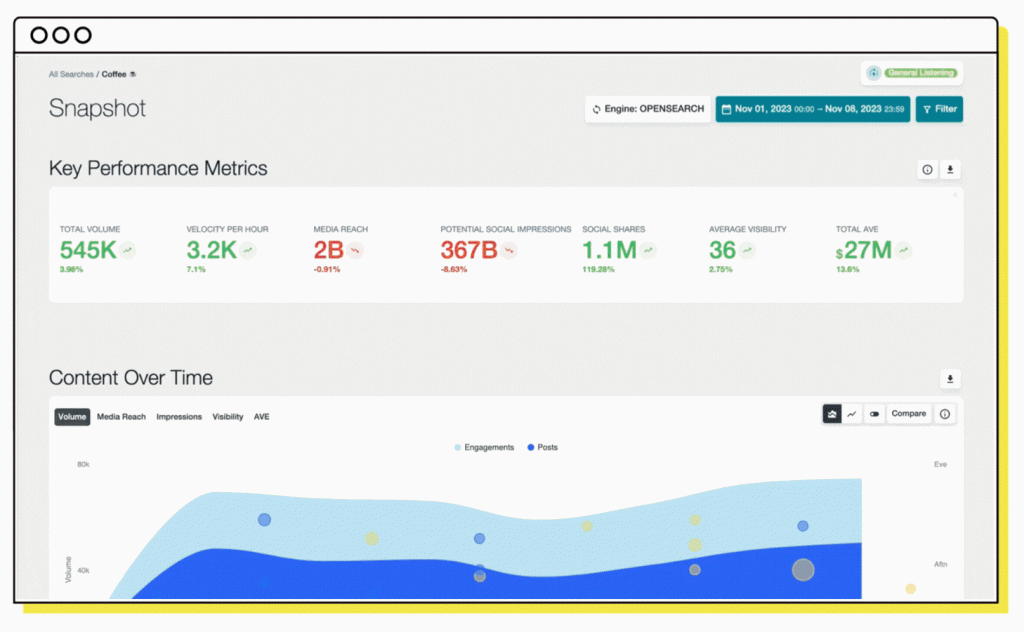Open Content Over Time info icon
The width and height of the screenshot is (1024, 632).
[945, 414]
